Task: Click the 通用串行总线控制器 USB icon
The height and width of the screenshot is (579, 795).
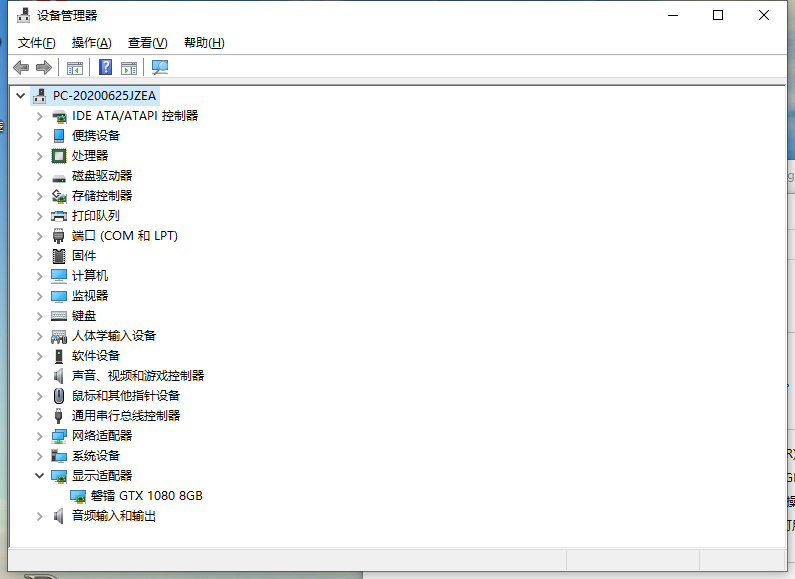Action: coord(59,416)
